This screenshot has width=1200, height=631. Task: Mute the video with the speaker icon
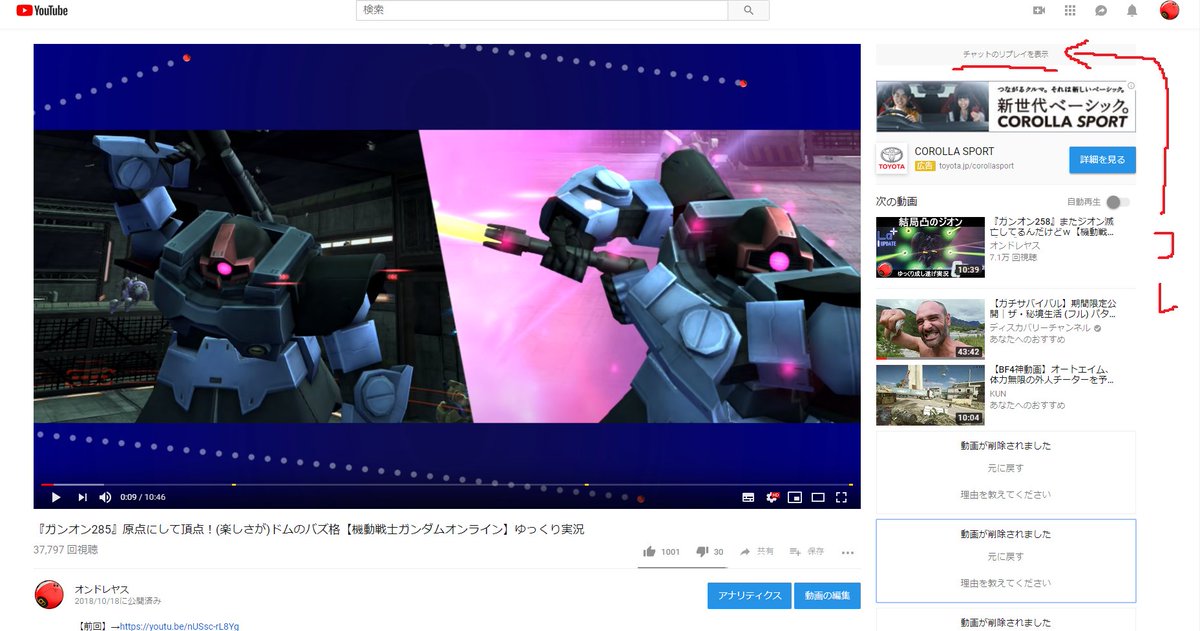click(x=105, y=497)
